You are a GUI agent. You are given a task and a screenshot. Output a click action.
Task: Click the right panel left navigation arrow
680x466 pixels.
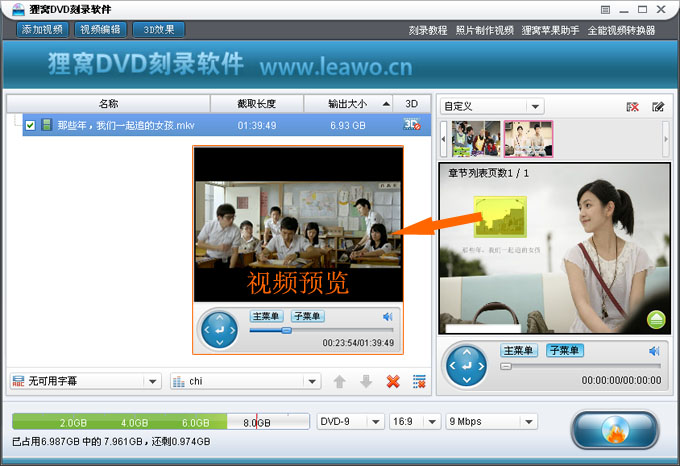452,366
